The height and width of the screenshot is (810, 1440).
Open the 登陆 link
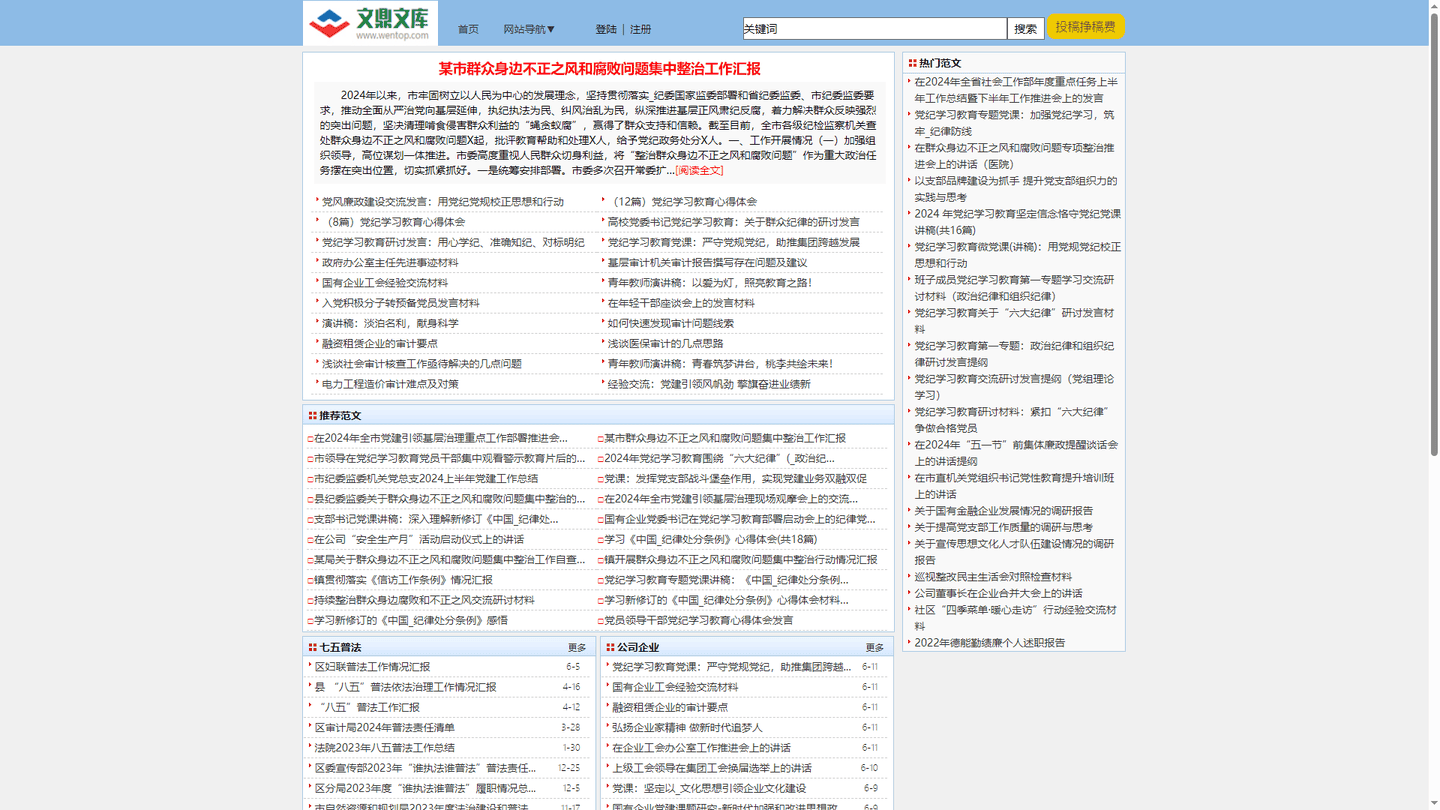coord(606,30)
